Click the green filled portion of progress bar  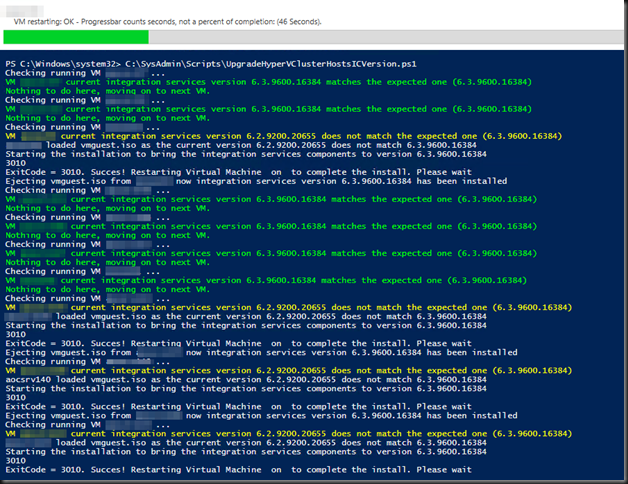tap(76, 37)
